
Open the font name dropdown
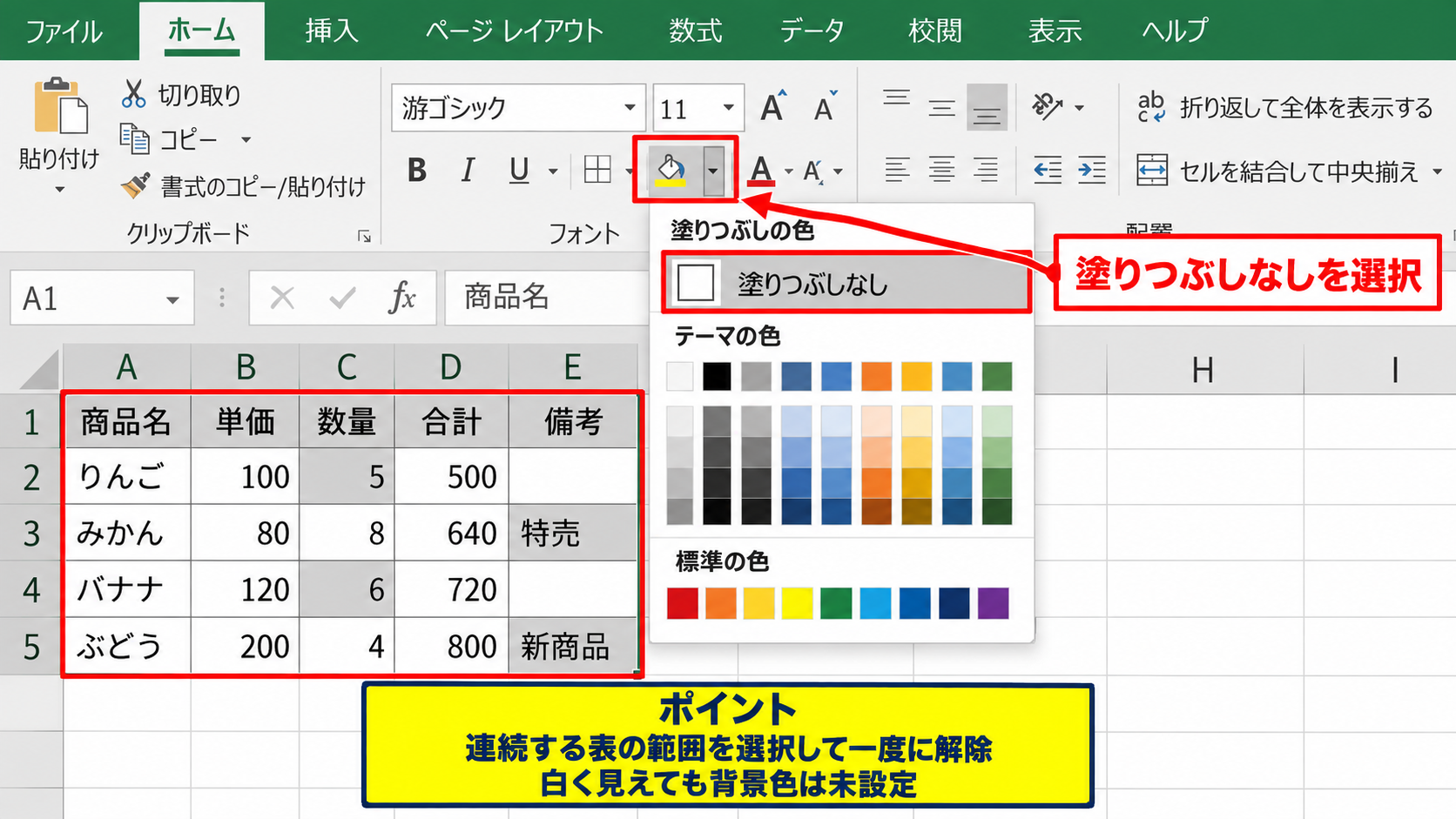click(630, 108)
